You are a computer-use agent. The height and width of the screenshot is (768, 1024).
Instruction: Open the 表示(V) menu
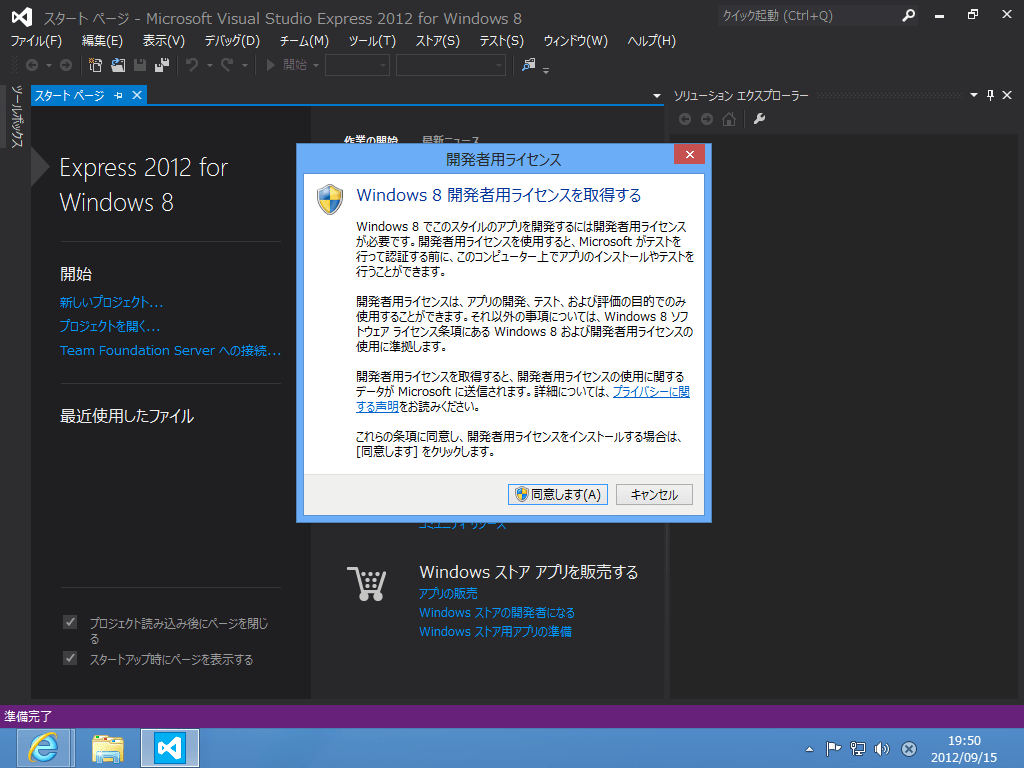coord(164,41)
